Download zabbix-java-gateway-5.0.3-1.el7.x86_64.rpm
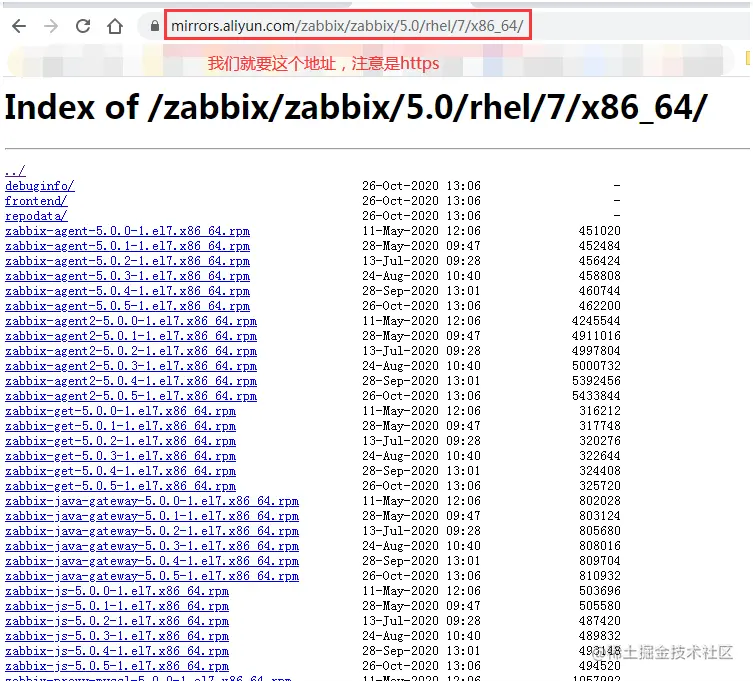753x681 pixels. click(152, 546)
